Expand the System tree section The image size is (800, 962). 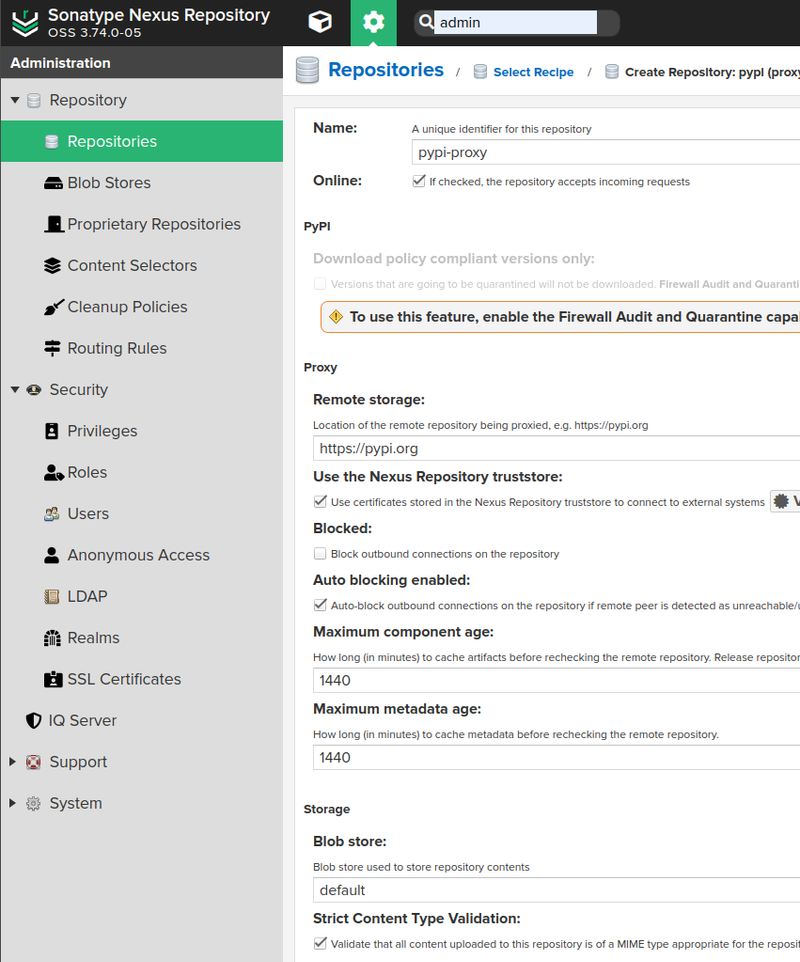click(12, 803)
